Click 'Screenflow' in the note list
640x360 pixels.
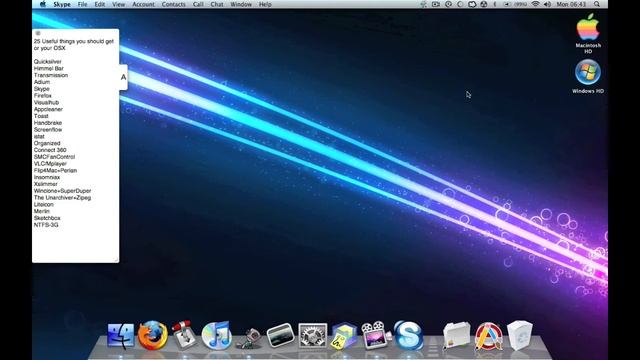click(x=48, y=129)
